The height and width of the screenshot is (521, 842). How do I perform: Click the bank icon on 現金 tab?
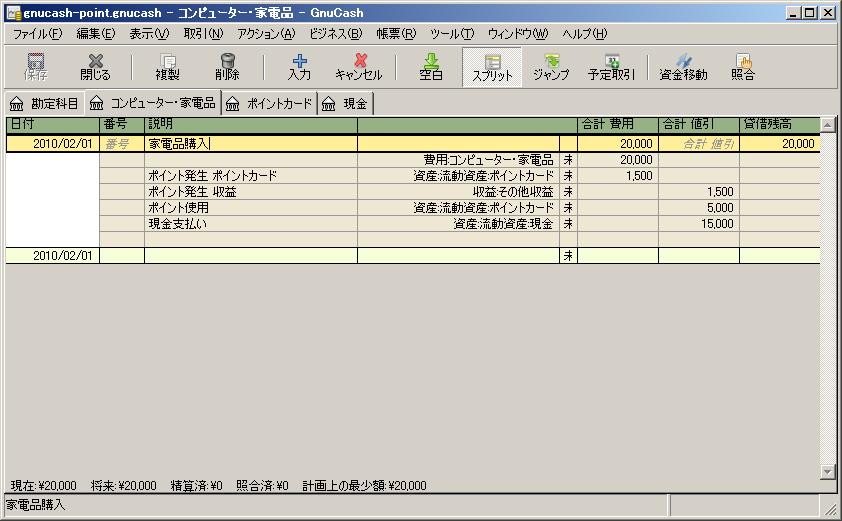pyautogui.click(x=329, y=104)
